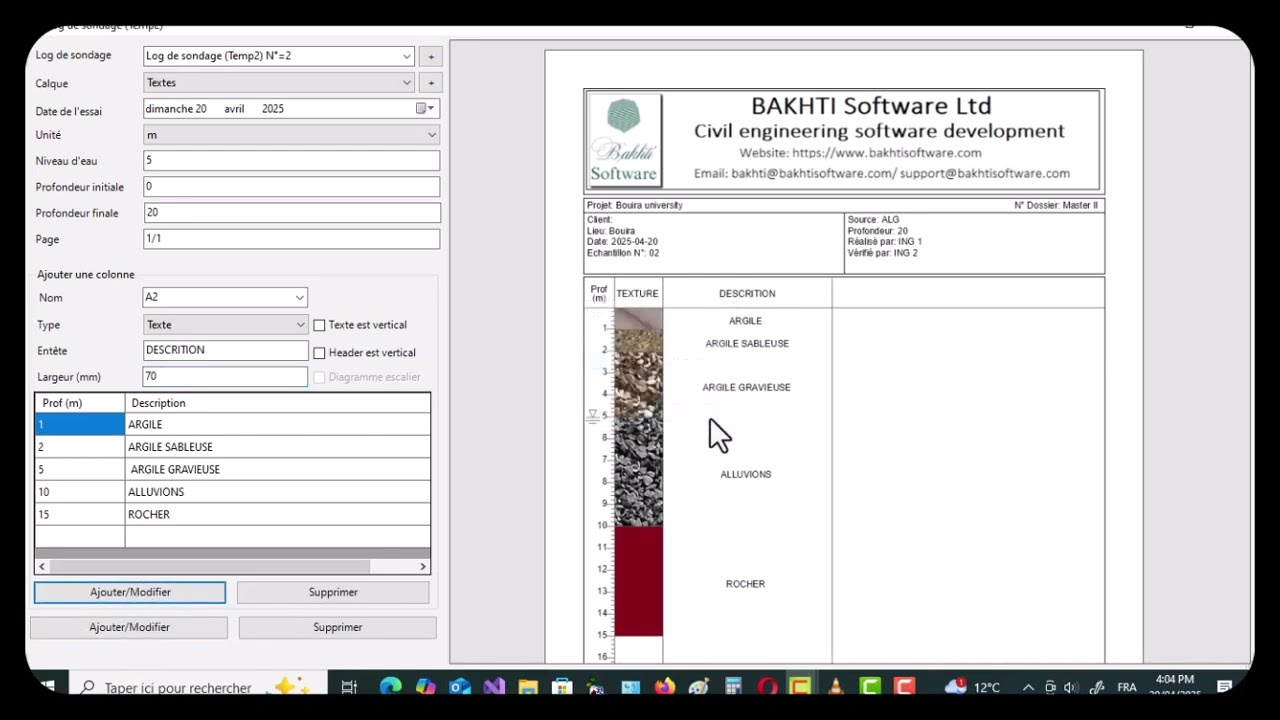Screen dimensions: 1280x720
Task: Click the ARGILE GRAVIEUSE label in the preview
Action: pyautogui.click(x=746, y=387)
